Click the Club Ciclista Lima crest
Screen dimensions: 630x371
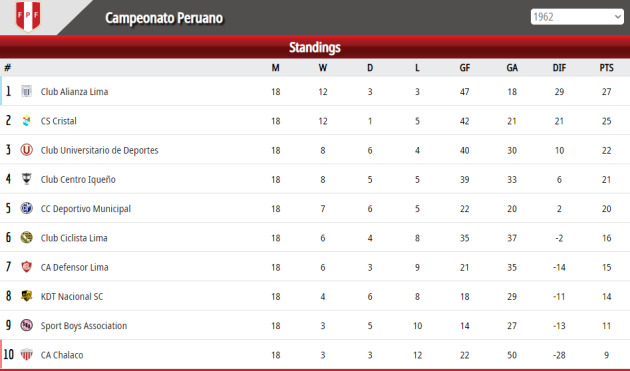(x=27, y=238)
